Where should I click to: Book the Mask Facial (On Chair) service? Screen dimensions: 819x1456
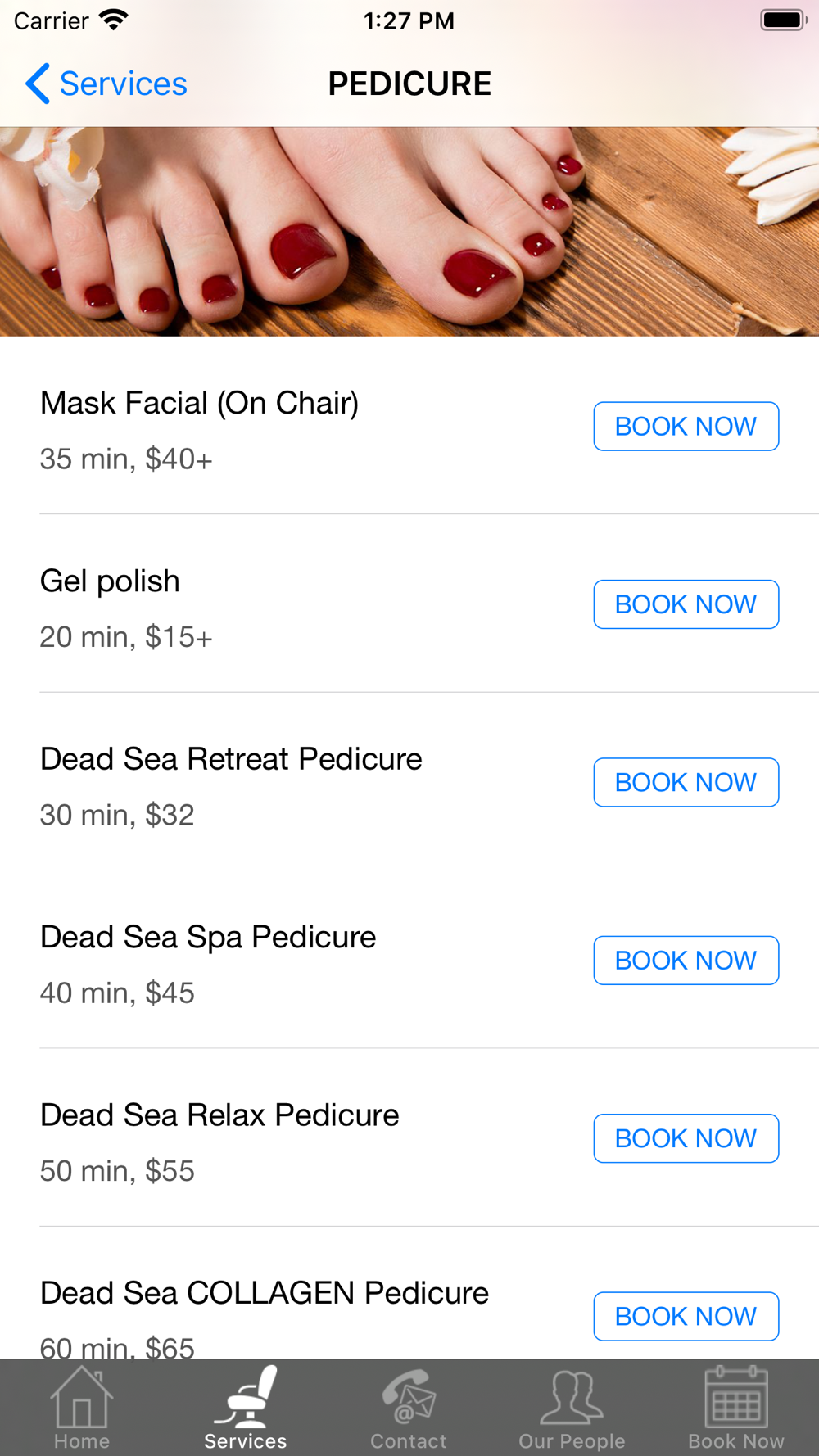click(686, 426)
